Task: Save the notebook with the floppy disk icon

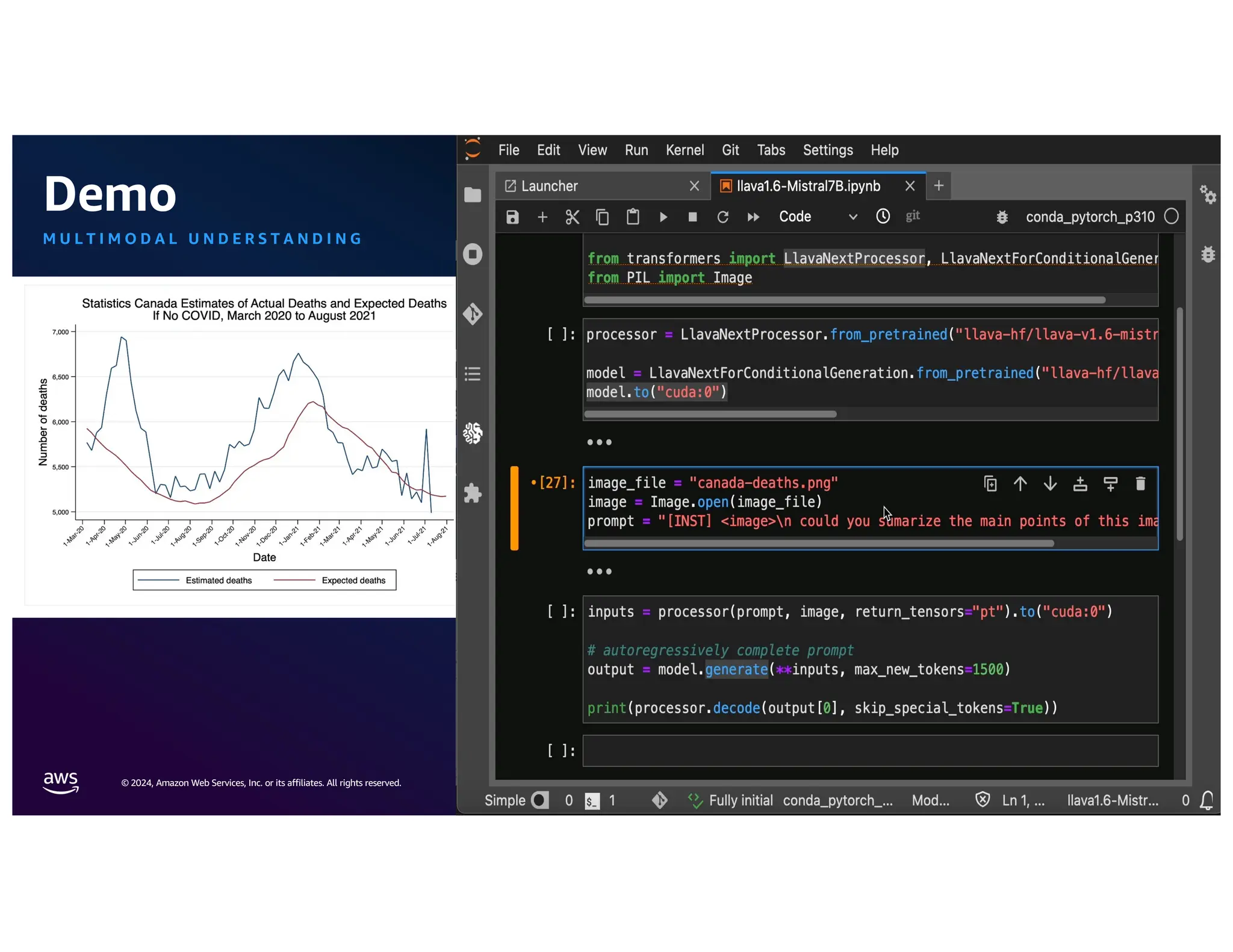Action: [x=512, y=217]
